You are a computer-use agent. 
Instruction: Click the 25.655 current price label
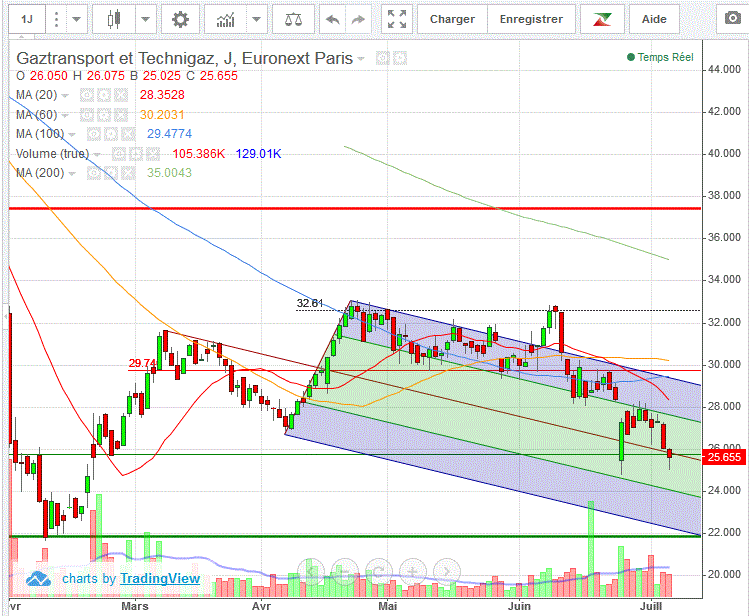click(x=724, y=457)
